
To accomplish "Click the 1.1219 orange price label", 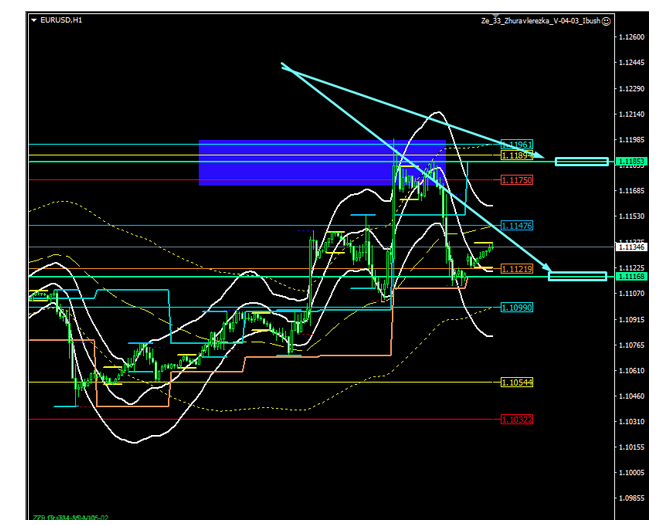I will click(x=518, y=268).
